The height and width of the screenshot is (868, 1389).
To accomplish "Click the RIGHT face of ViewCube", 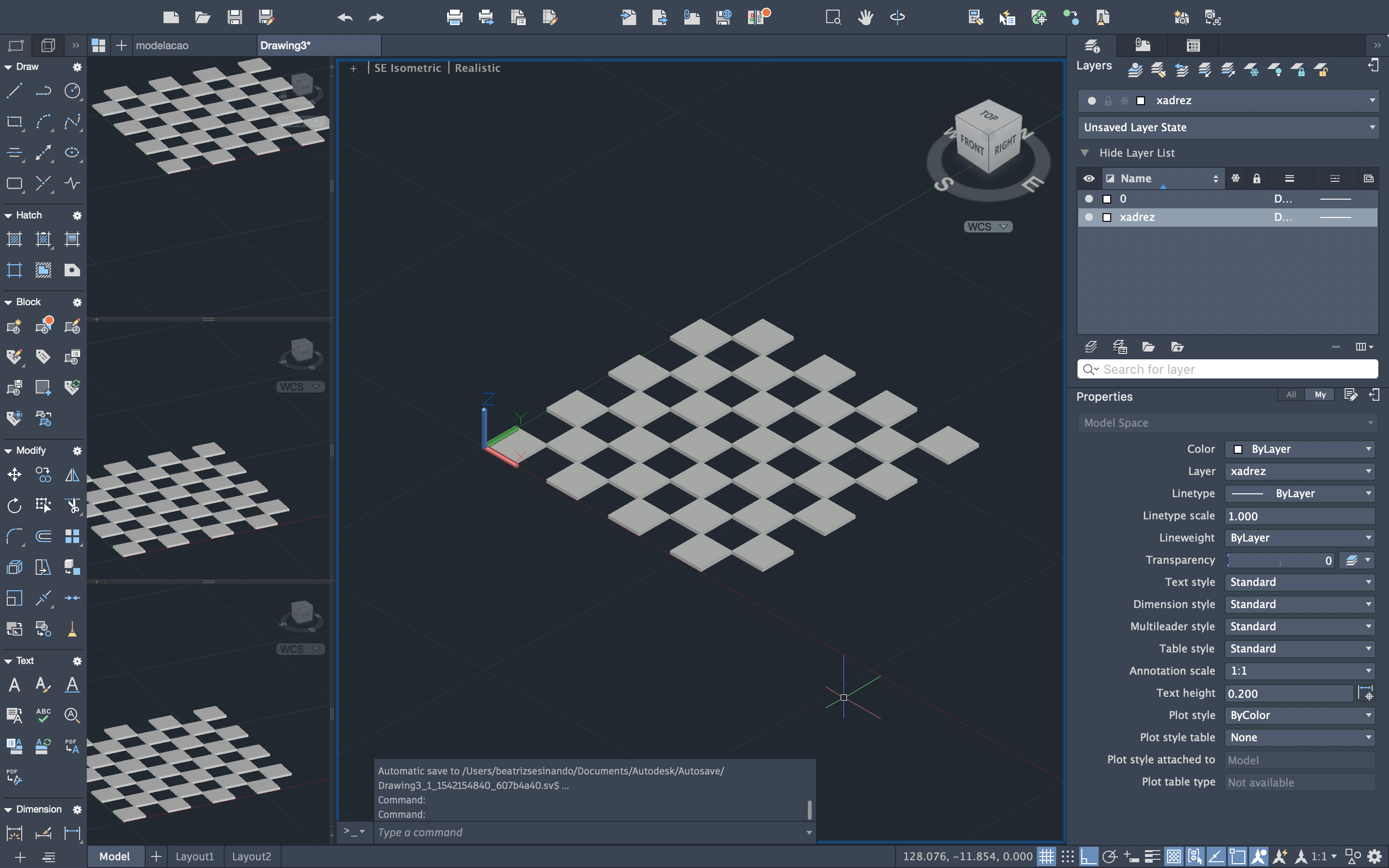I will tap(1005, 145).
